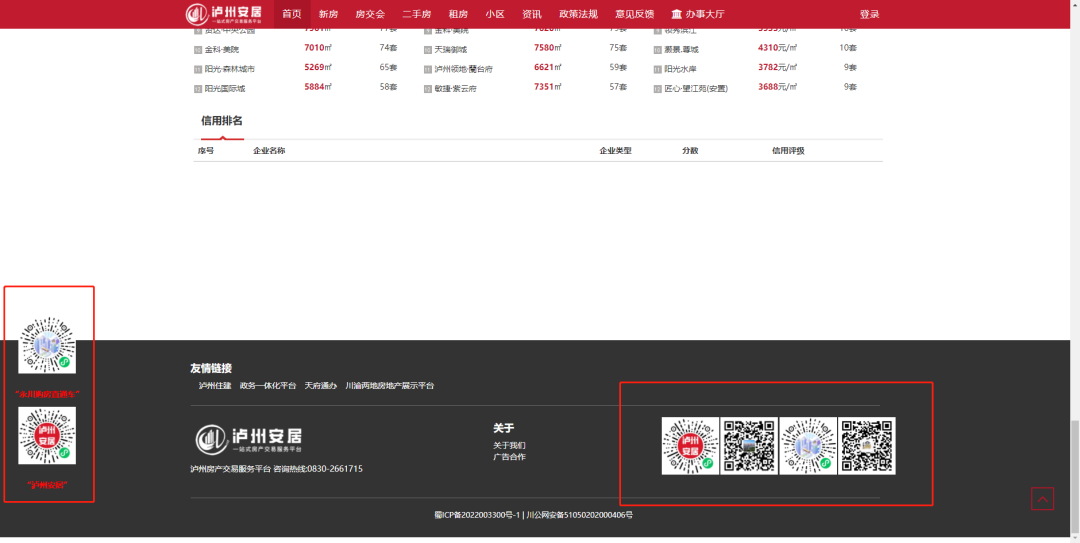The height and width of the screenshot is (543, 1080).
Task: Click the 7580㎡ price value
Action: point(548,48)
